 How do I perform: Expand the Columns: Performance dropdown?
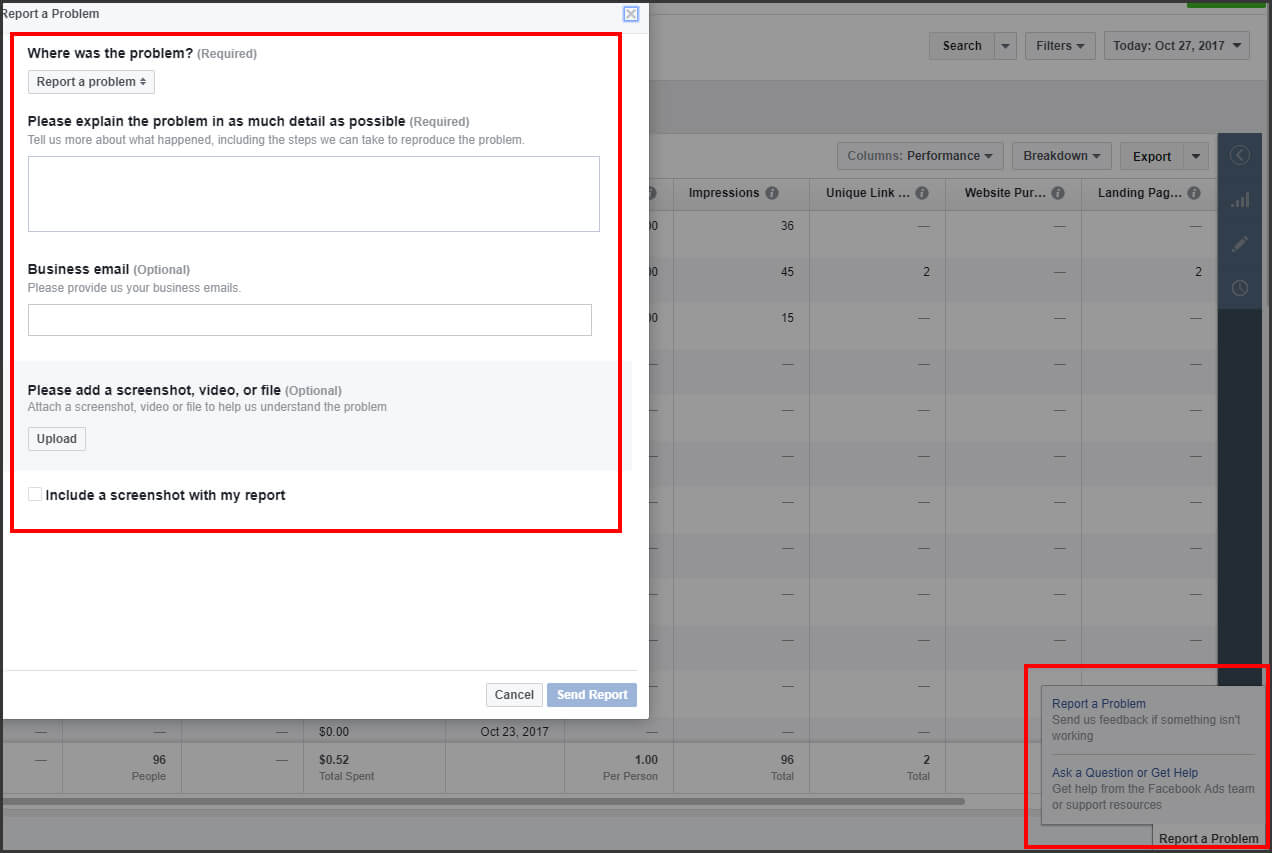919,156
